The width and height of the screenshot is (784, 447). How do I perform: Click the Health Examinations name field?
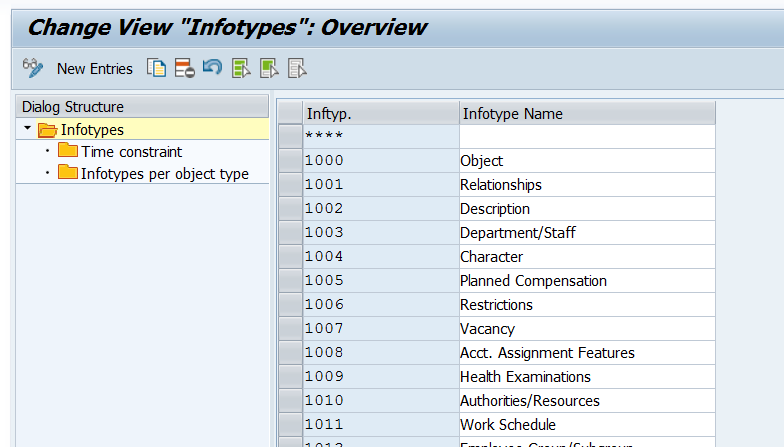(x=588, y=376)
